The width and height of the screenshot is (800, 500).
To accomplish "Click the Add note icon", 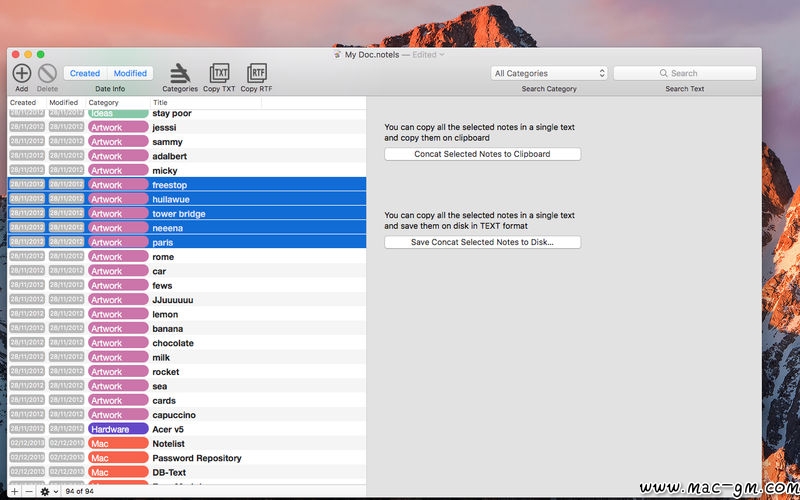I will (21, 73).
